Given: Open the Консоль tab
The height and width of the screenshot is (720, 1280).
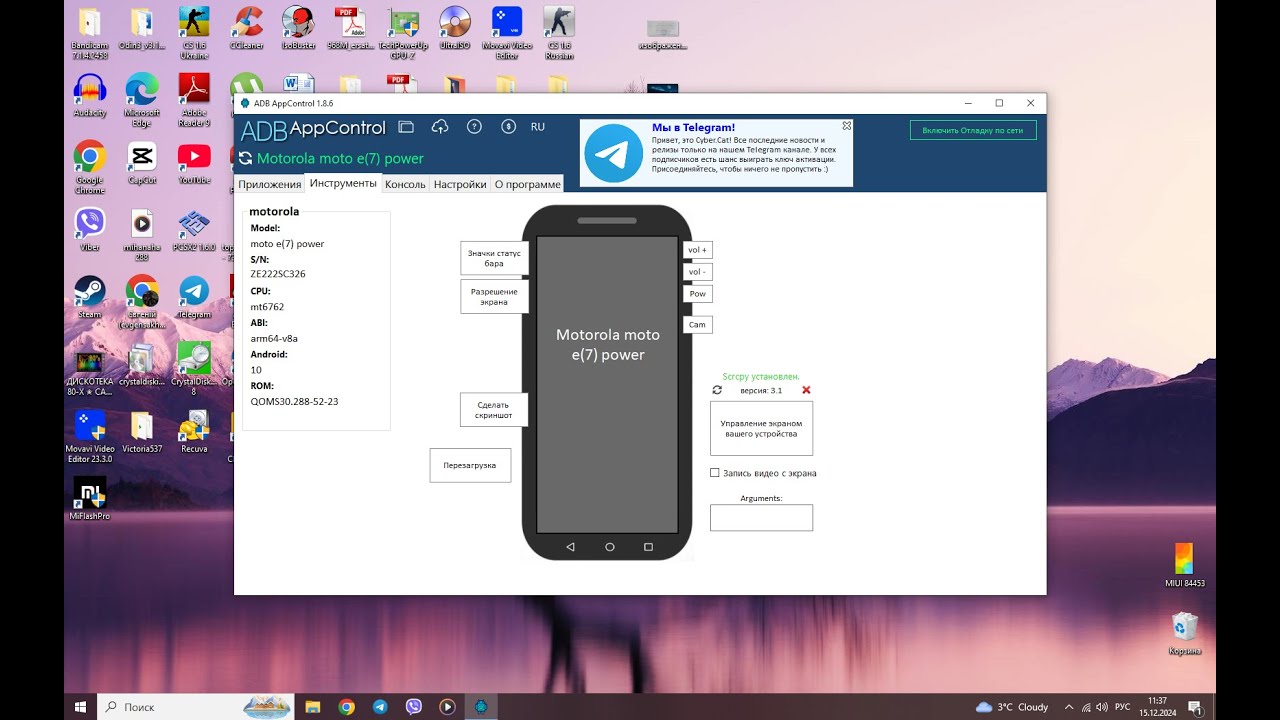Looking at the screenshot, I should tap(405, 184).
